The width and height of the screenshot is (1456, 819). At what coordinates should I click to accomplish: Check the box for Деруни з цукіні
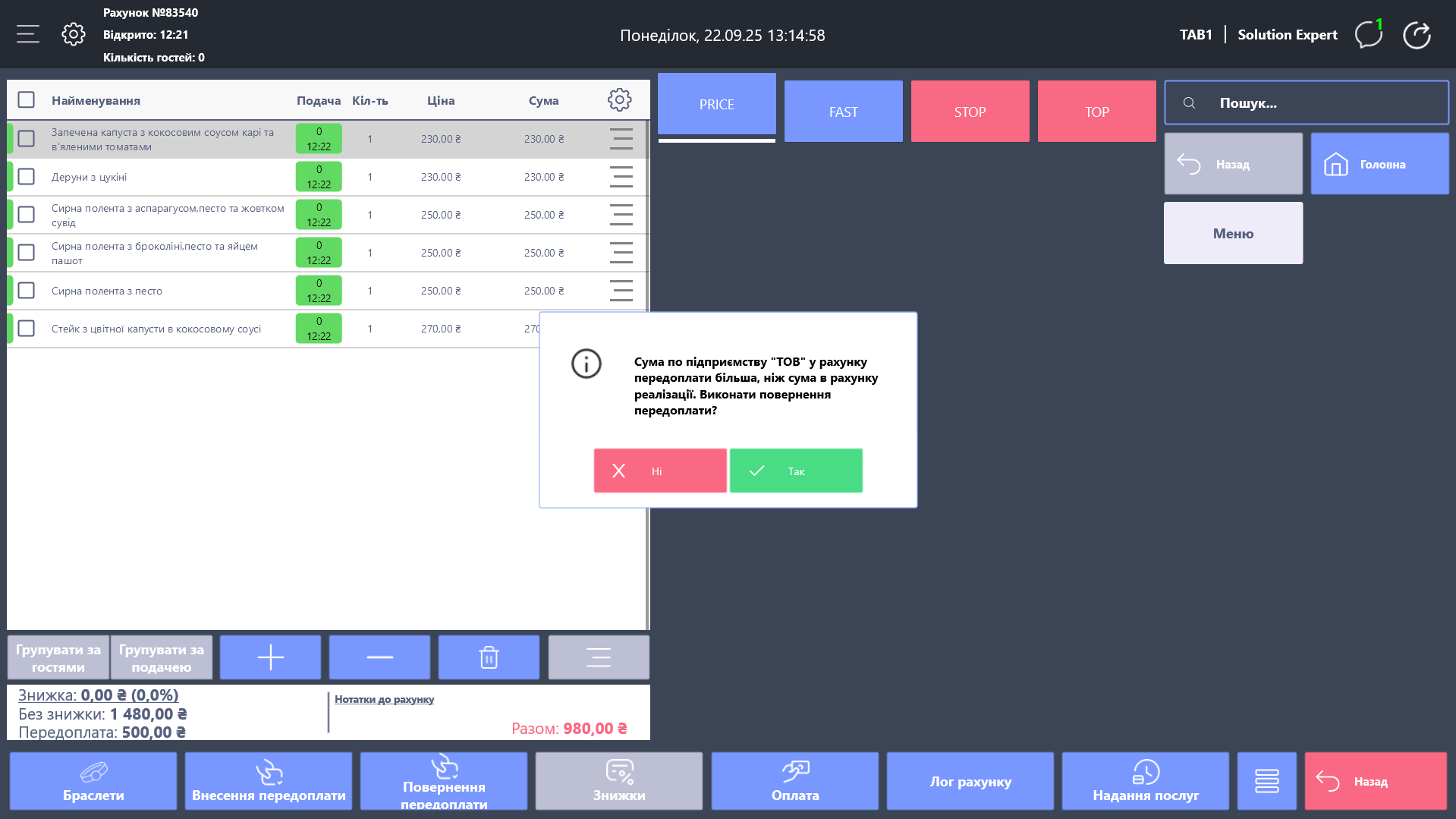(27, 177)
